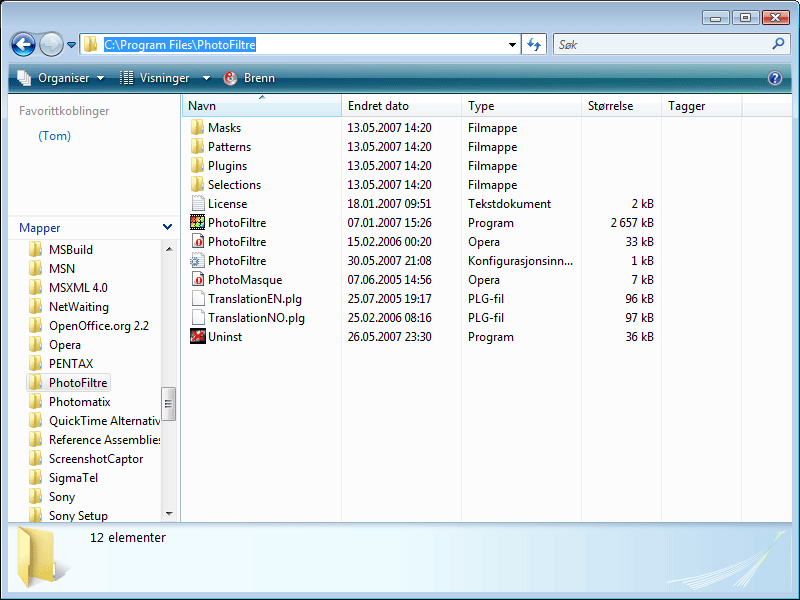
Task: Select ScreenshotCaptor in the folder tree
Action: [95, 459]
